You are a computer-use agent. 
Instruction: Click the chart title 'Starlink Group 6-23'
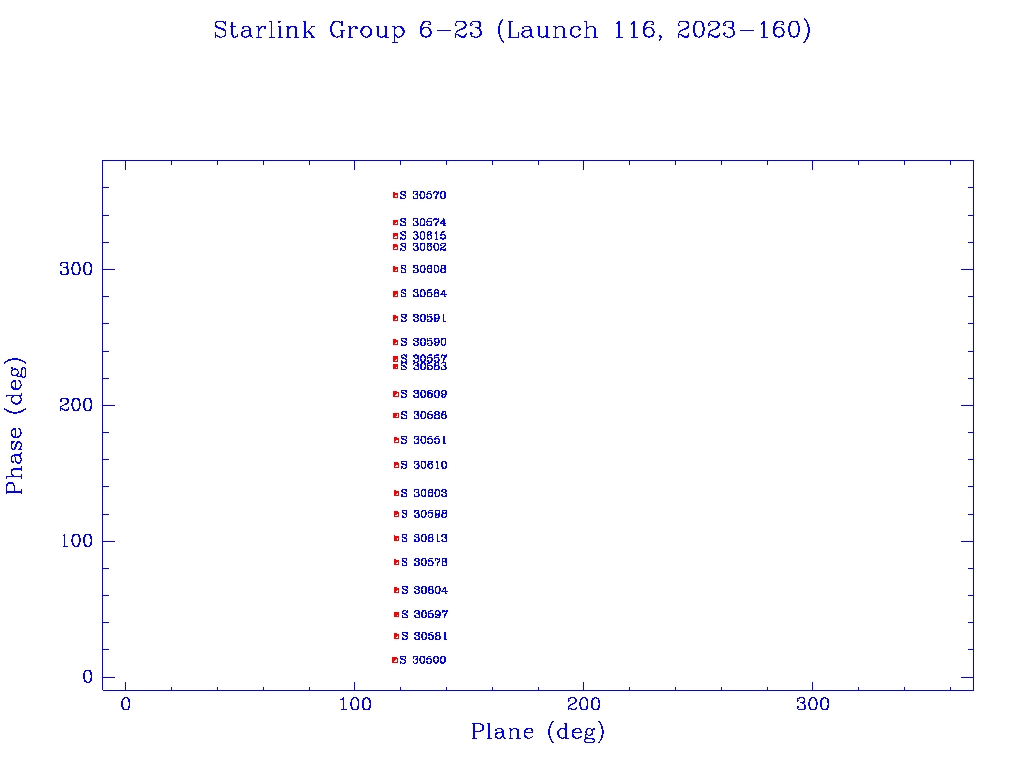348,30
